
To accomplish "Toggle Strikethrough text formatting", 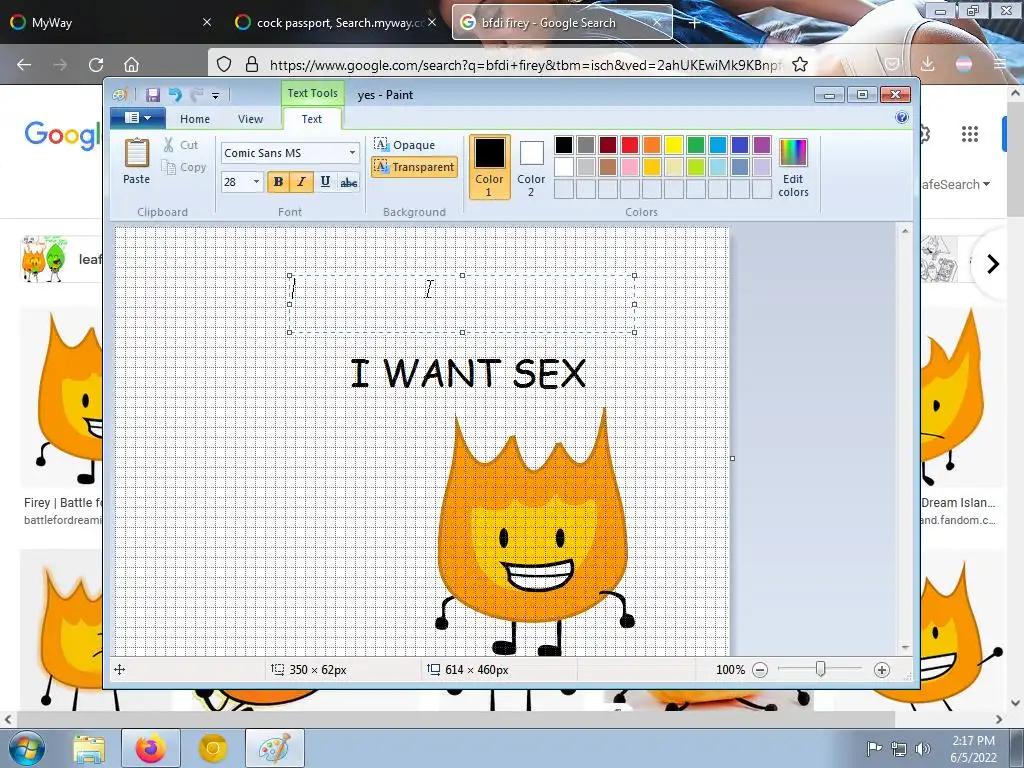I will pos(349,182).
